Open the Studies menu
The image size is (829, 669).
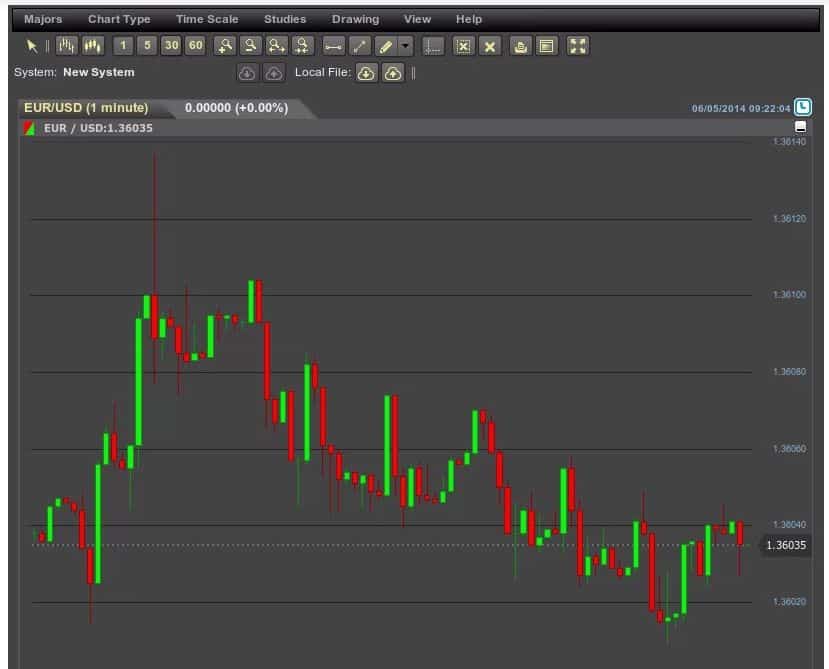pyautogui.click(x=285, y=19)
